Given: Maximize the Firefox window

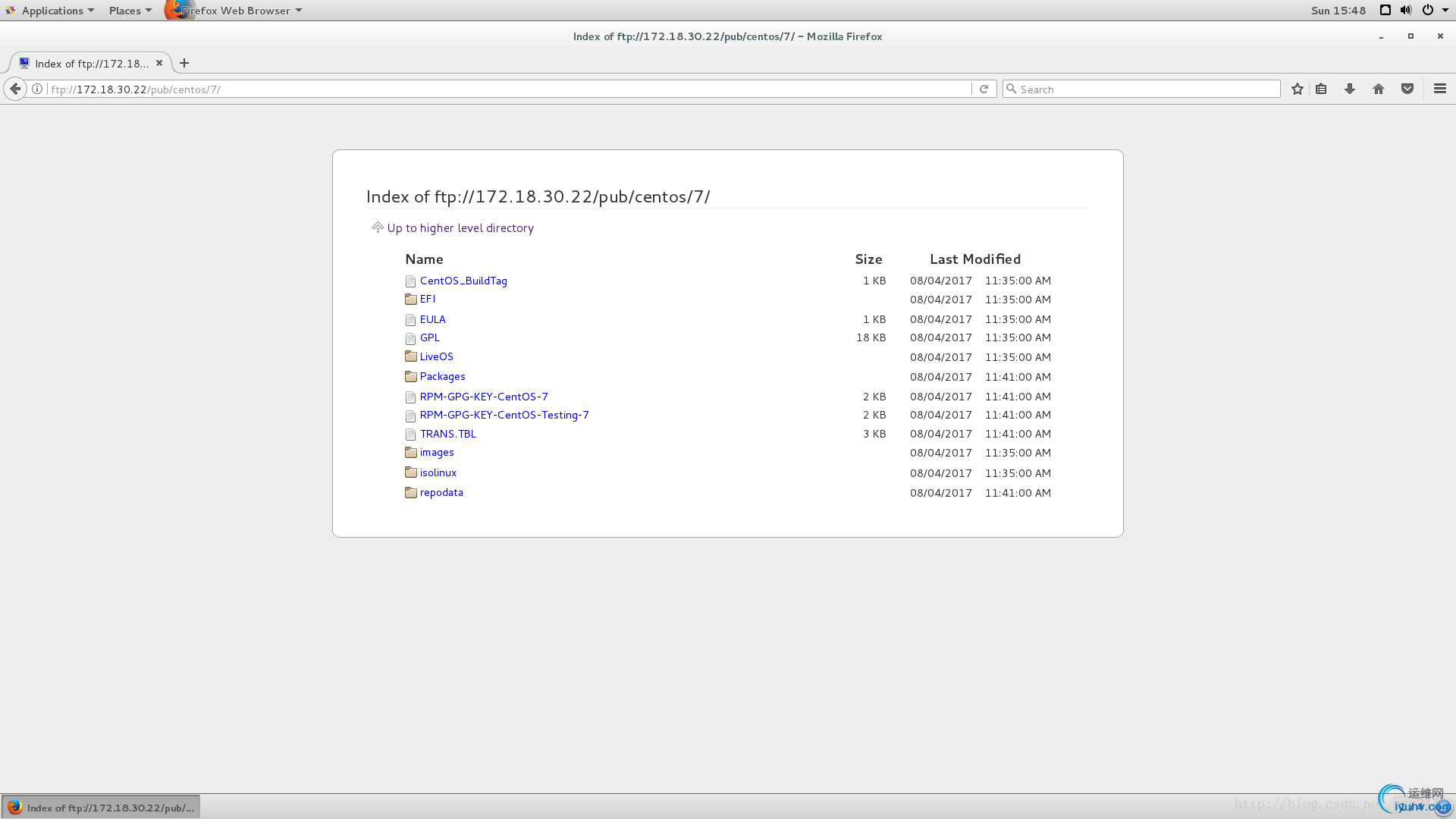Looking at the screenshot, I should [x=1410, y=36].
